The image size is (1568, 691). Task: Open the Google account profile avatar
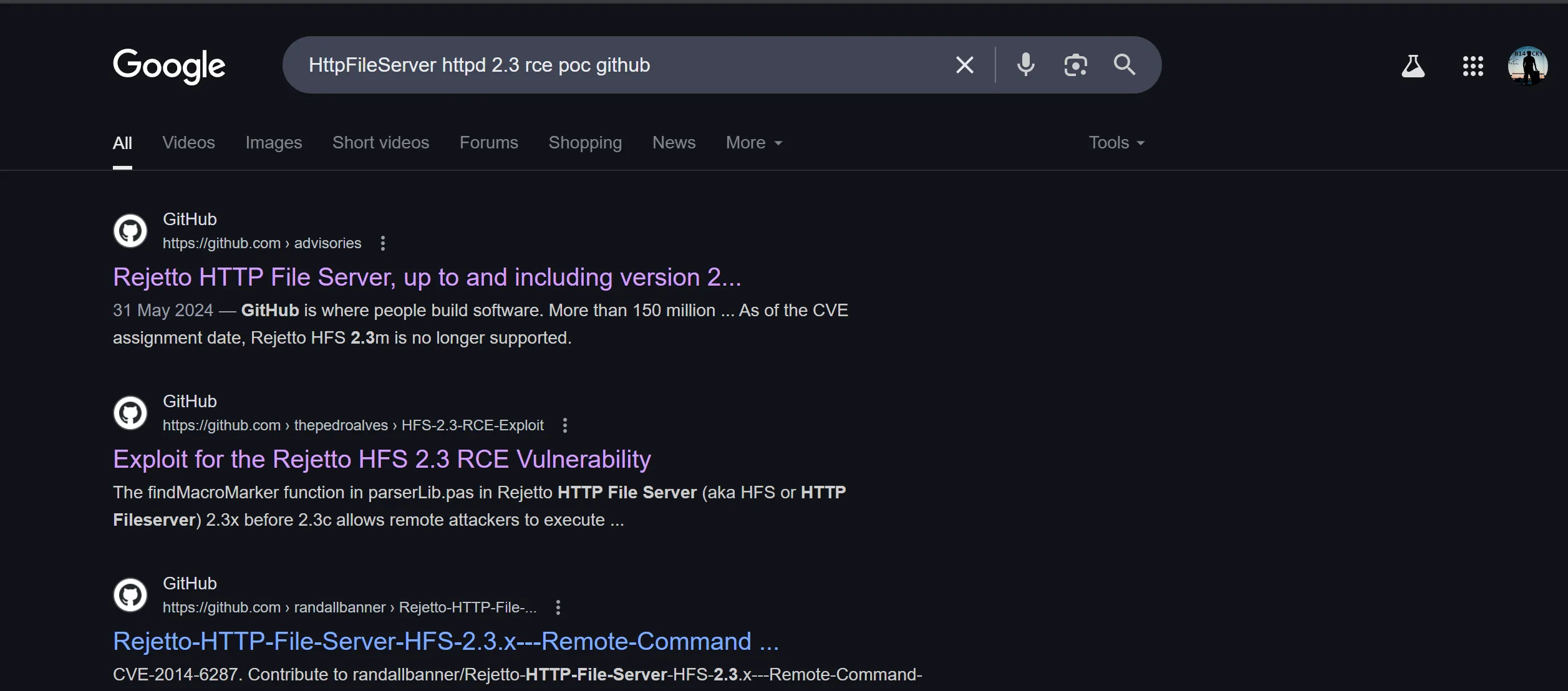(1527, 65)
